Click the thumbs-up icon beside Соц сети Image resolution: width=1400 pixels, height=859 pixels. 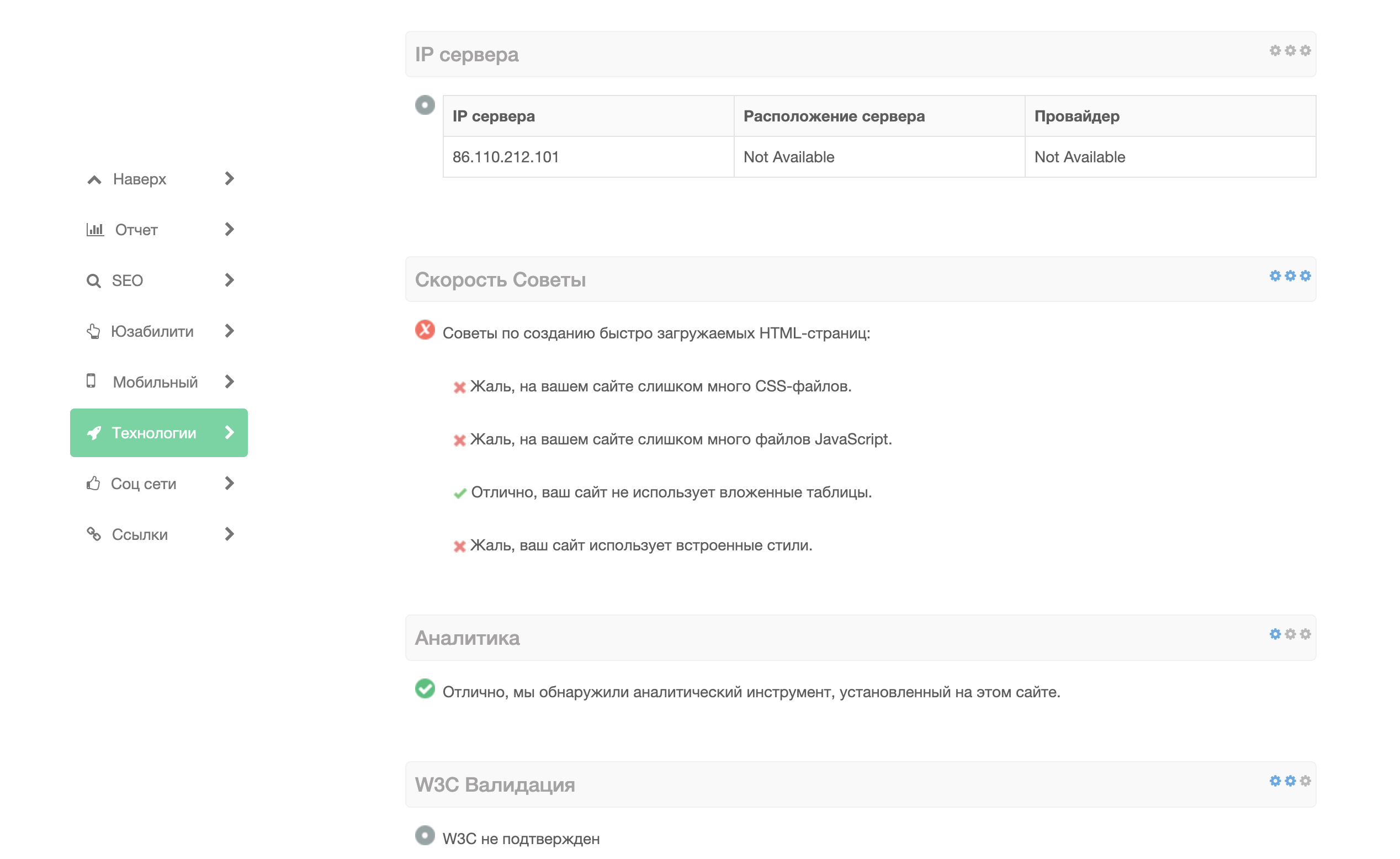coord(93,484)
